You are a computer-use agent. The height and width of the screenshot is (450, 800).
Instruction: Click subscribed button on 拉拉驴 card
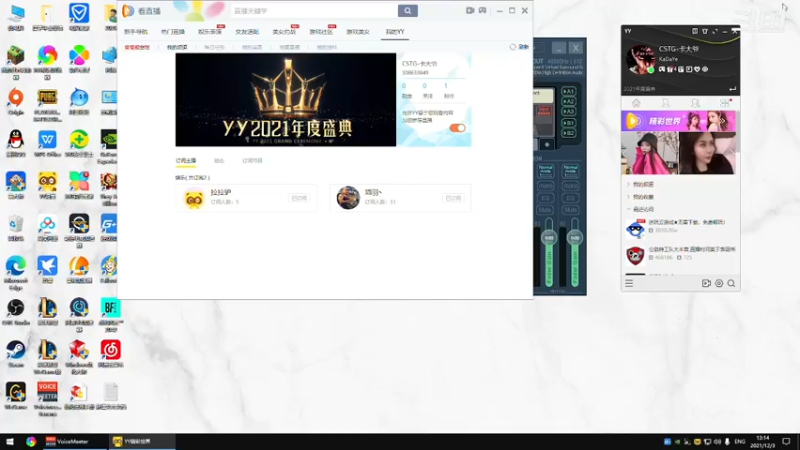tap(299, 198)
